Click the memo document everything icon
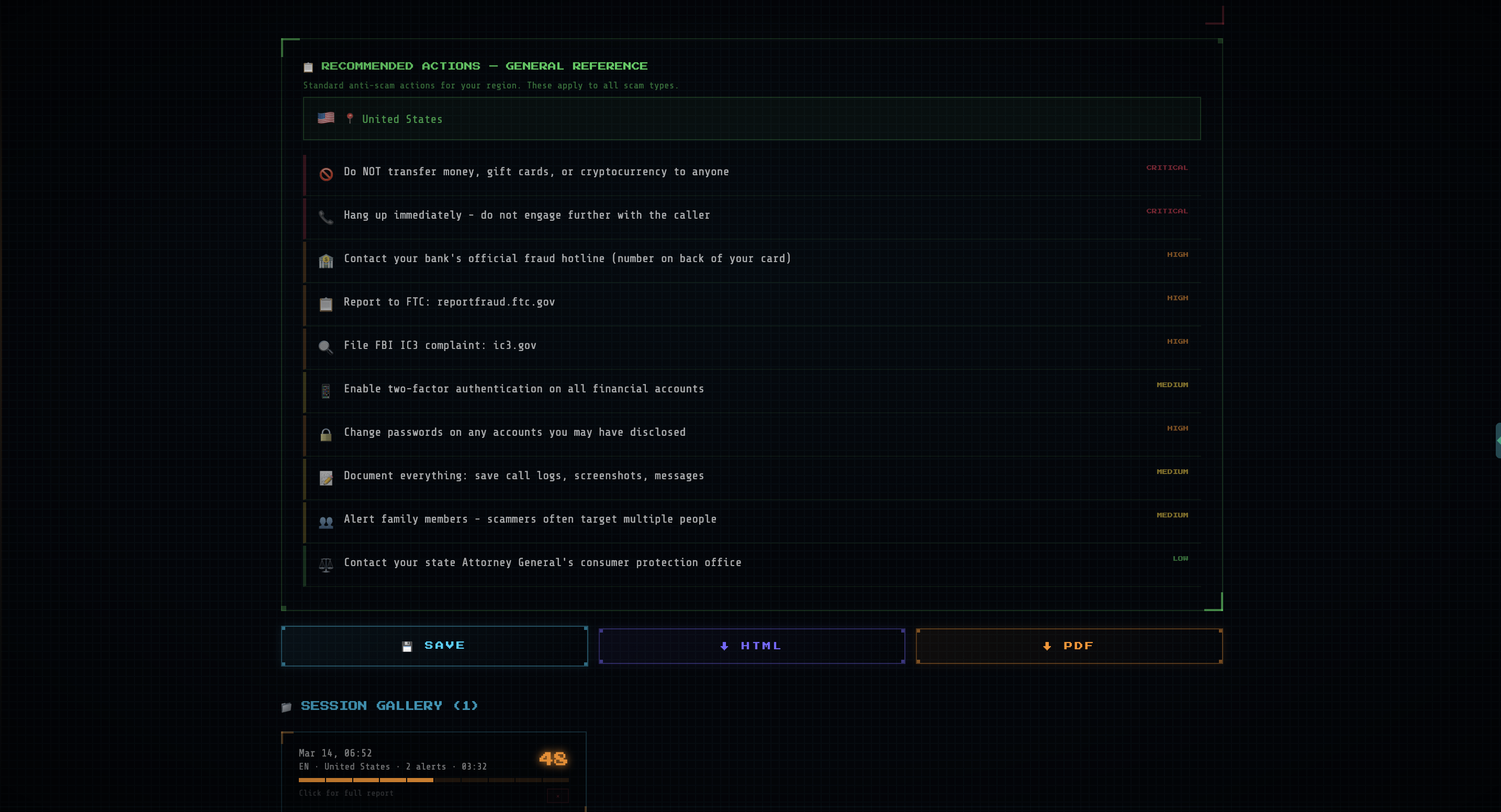The width and height of the screenshot is (1501, 812). tap(326, 478)
